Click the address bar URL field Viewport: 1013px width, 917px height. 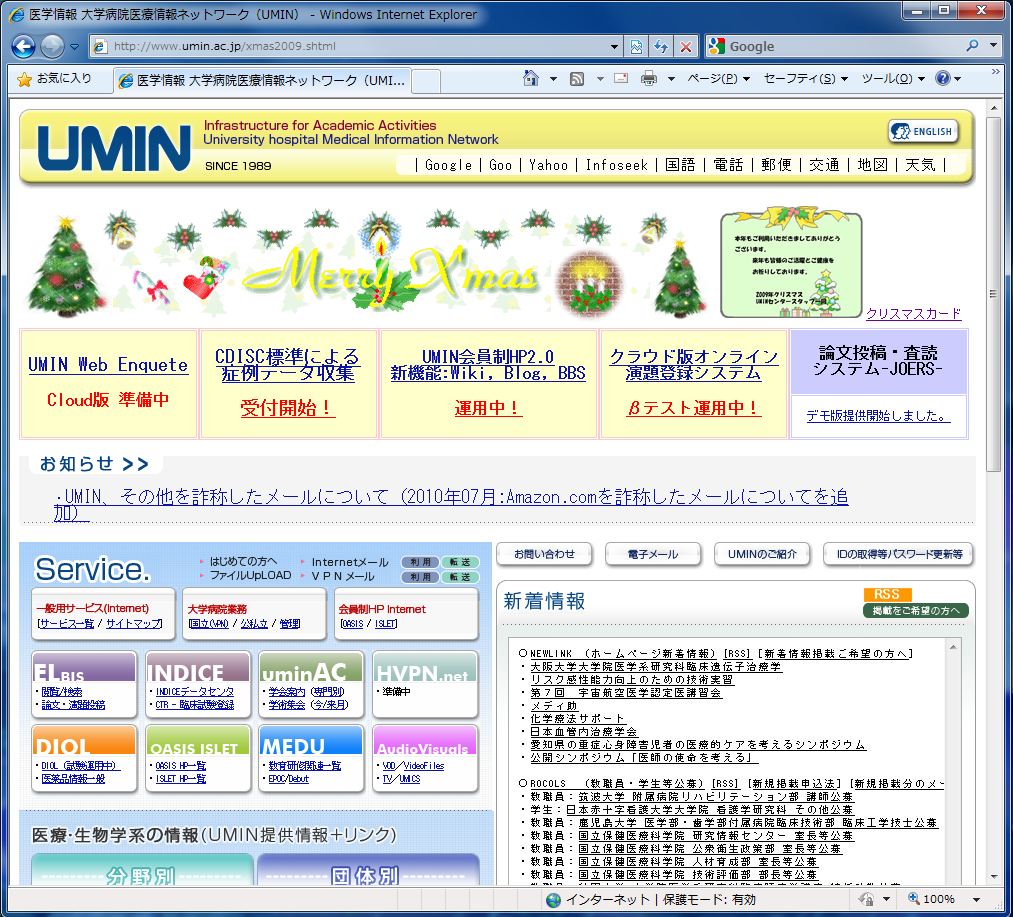pyautogui.click(x=349, y=47)
